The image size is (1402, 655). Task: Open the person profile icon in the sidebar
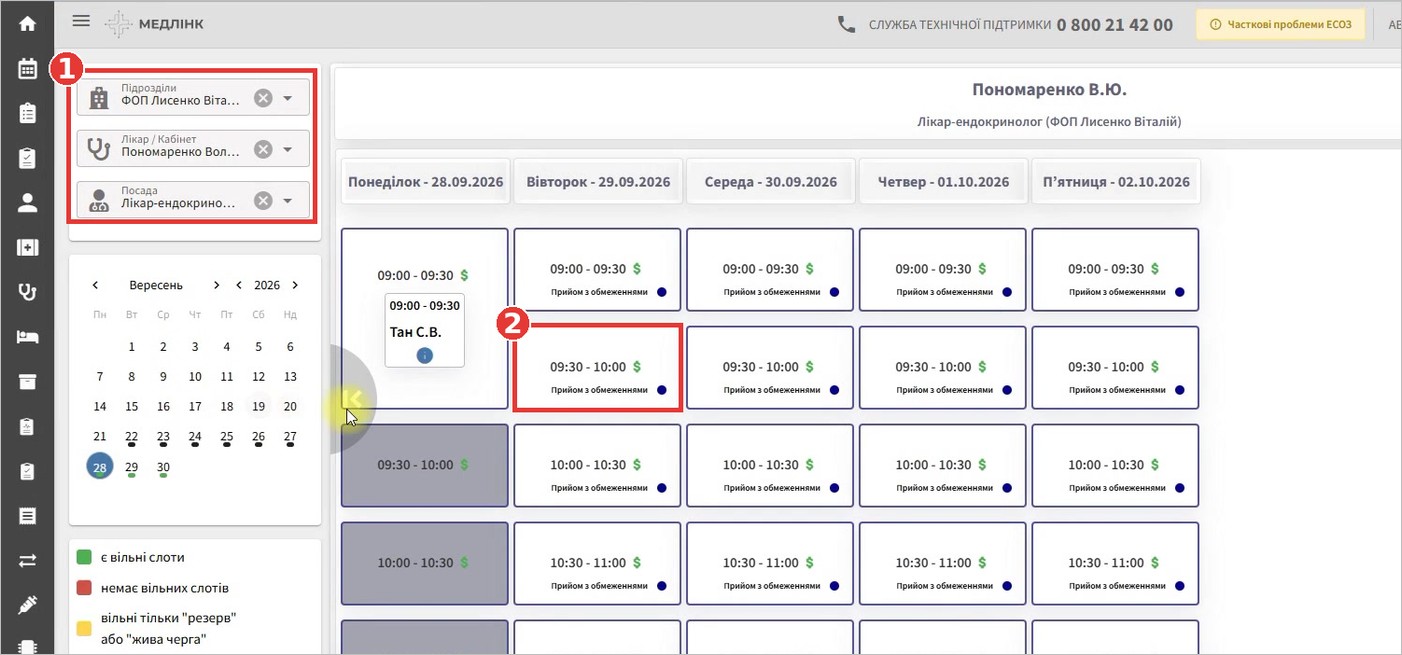tap(27, 203)
